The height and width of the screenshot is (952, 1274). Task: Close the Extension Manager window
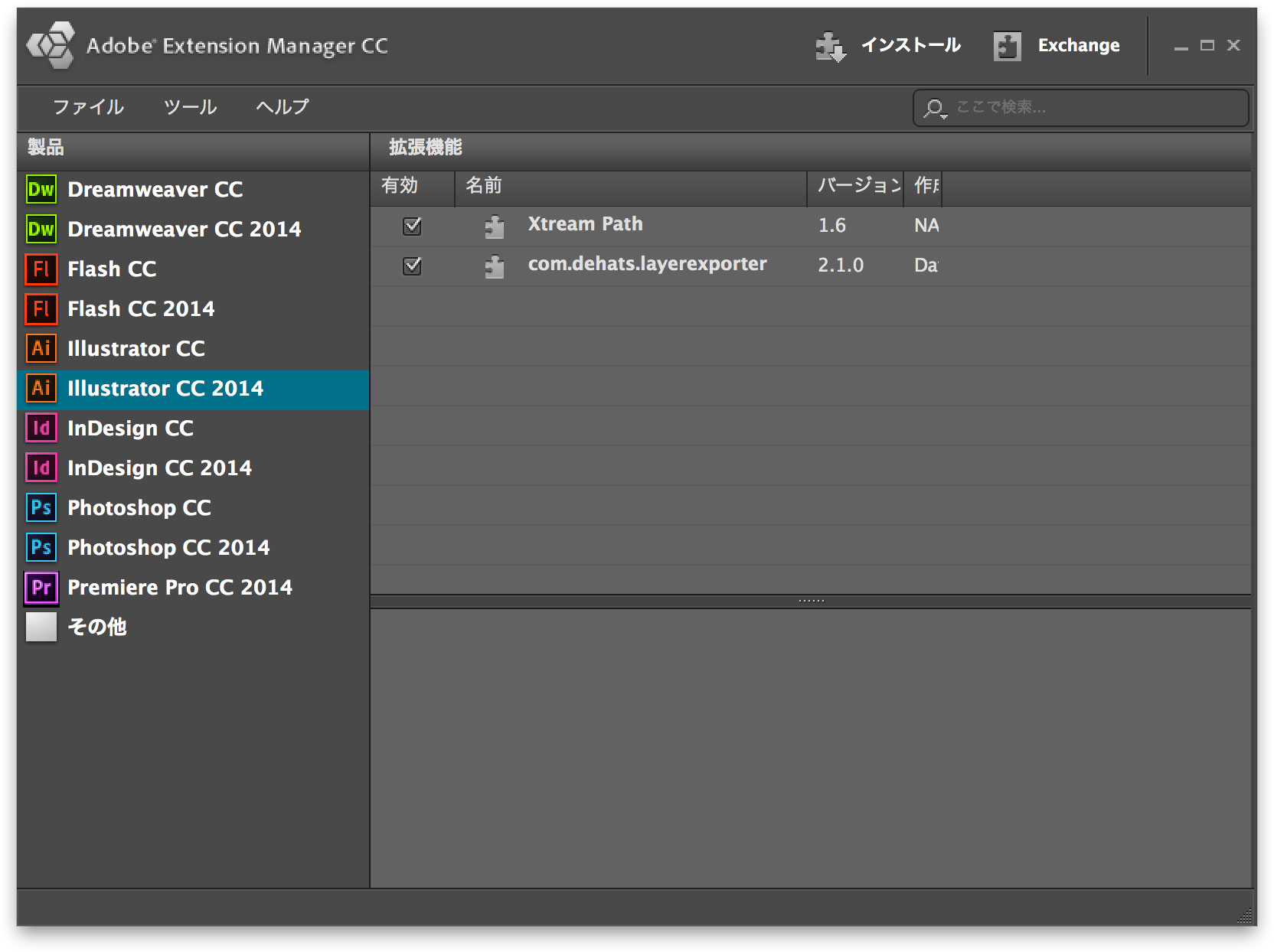(1233, 45)
